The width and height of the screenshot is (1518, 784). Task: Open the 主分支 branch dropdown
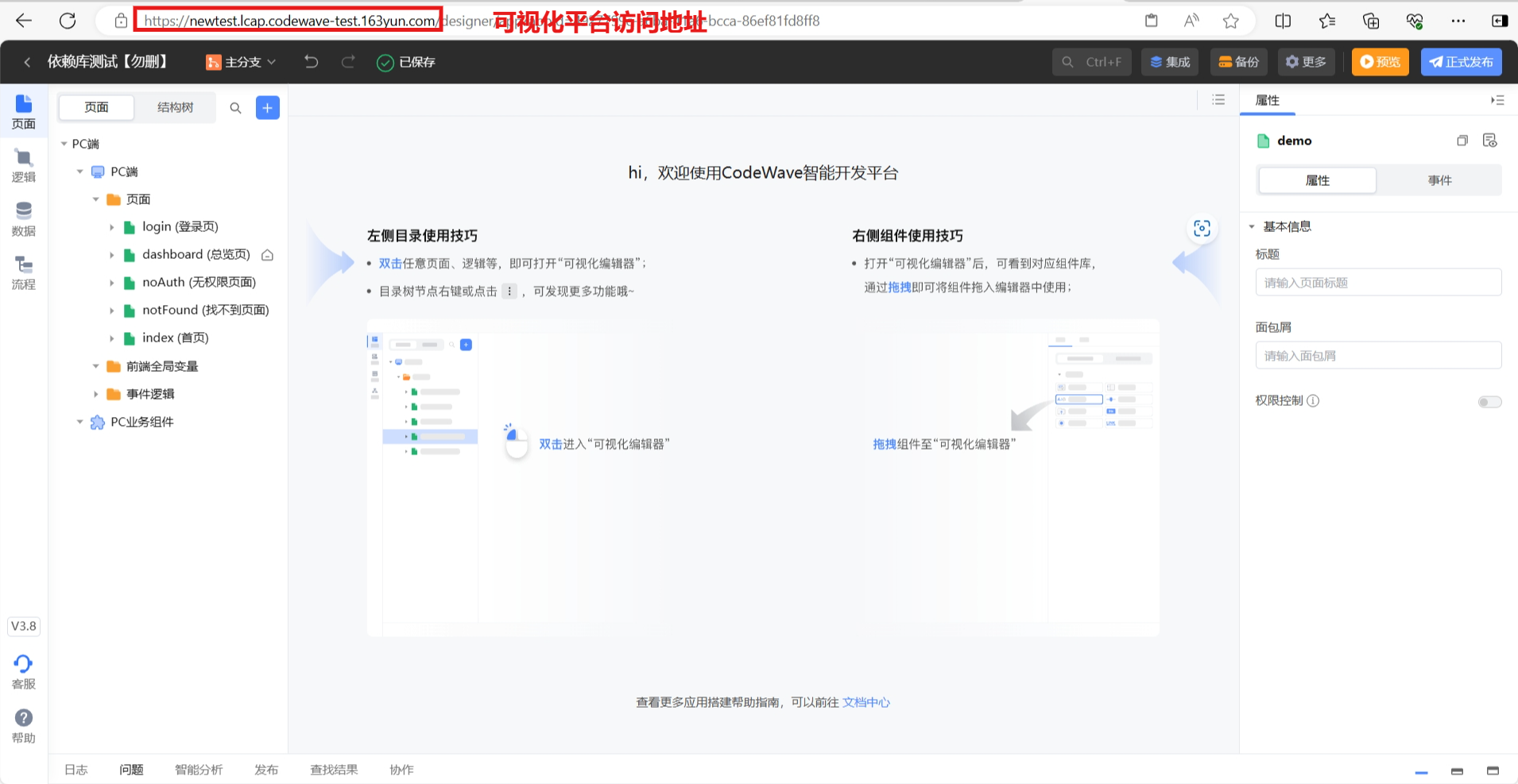click(241, 62)
